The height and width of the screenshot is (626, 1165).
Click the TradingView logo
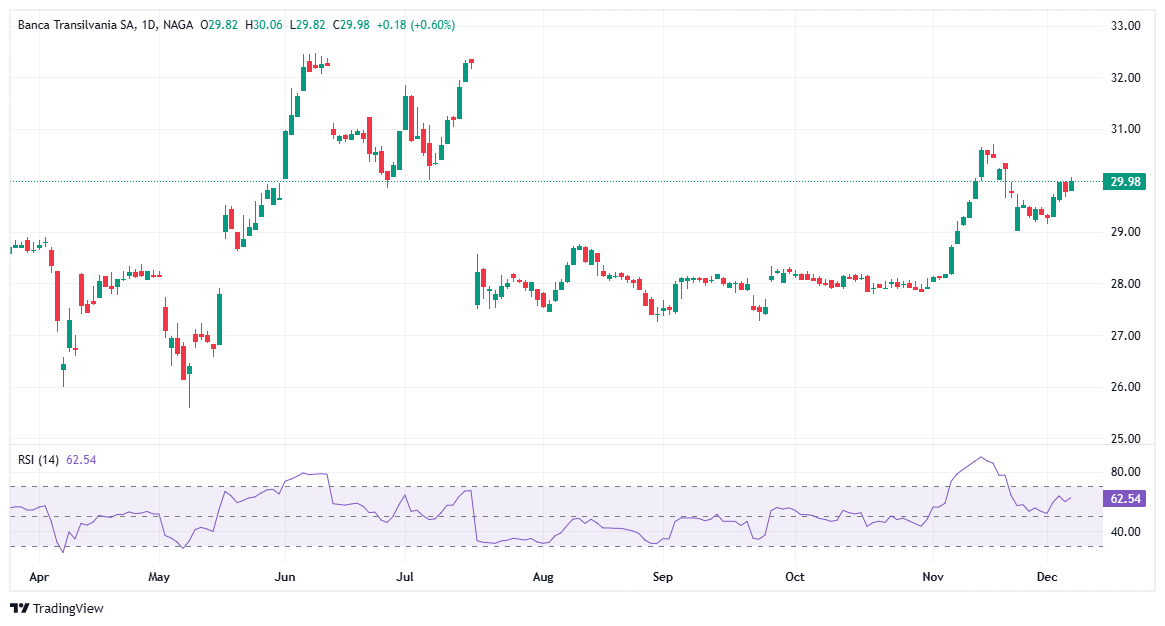57,608
